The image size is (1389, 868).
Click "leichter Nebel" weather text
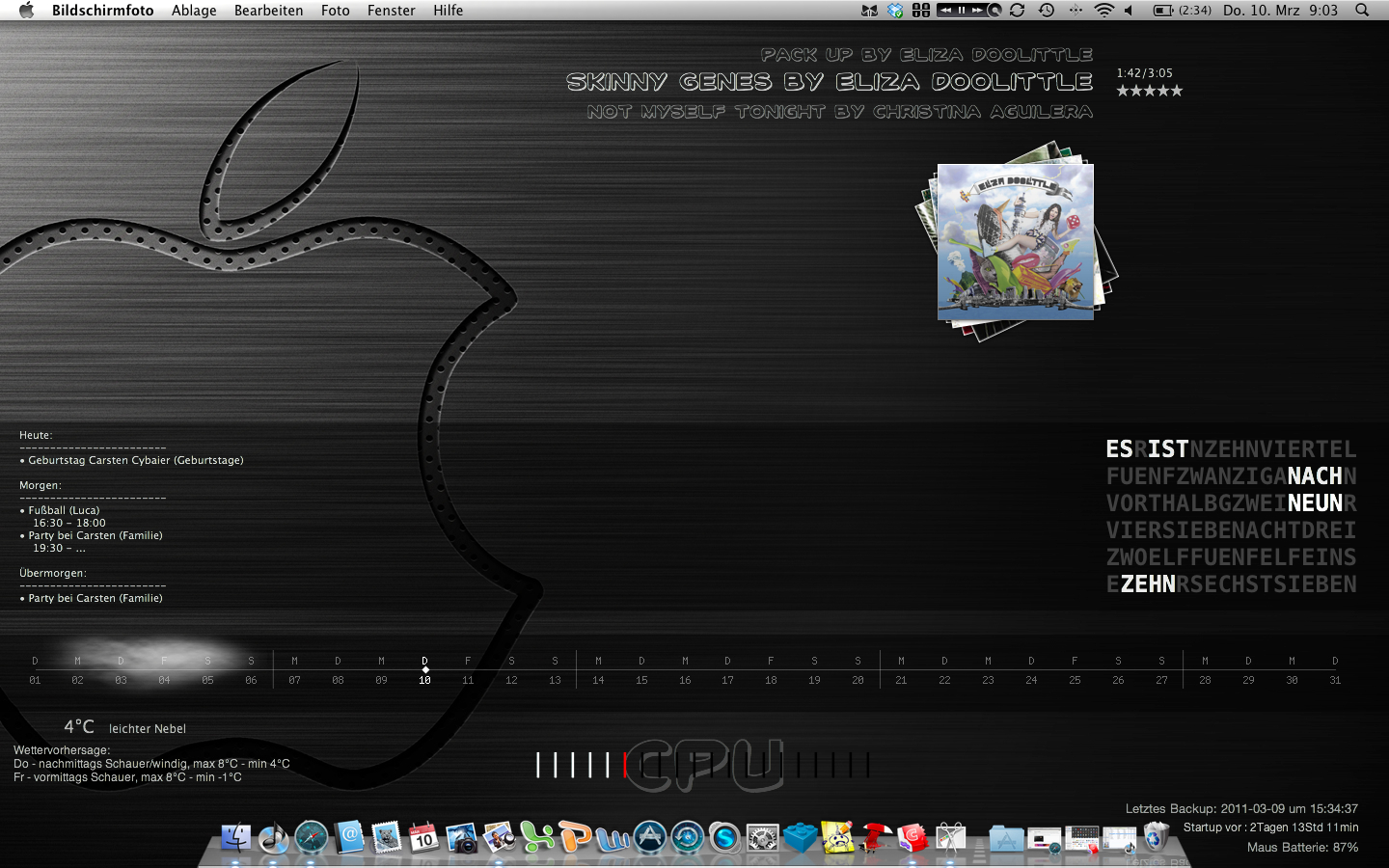click(x=147, y=728)
